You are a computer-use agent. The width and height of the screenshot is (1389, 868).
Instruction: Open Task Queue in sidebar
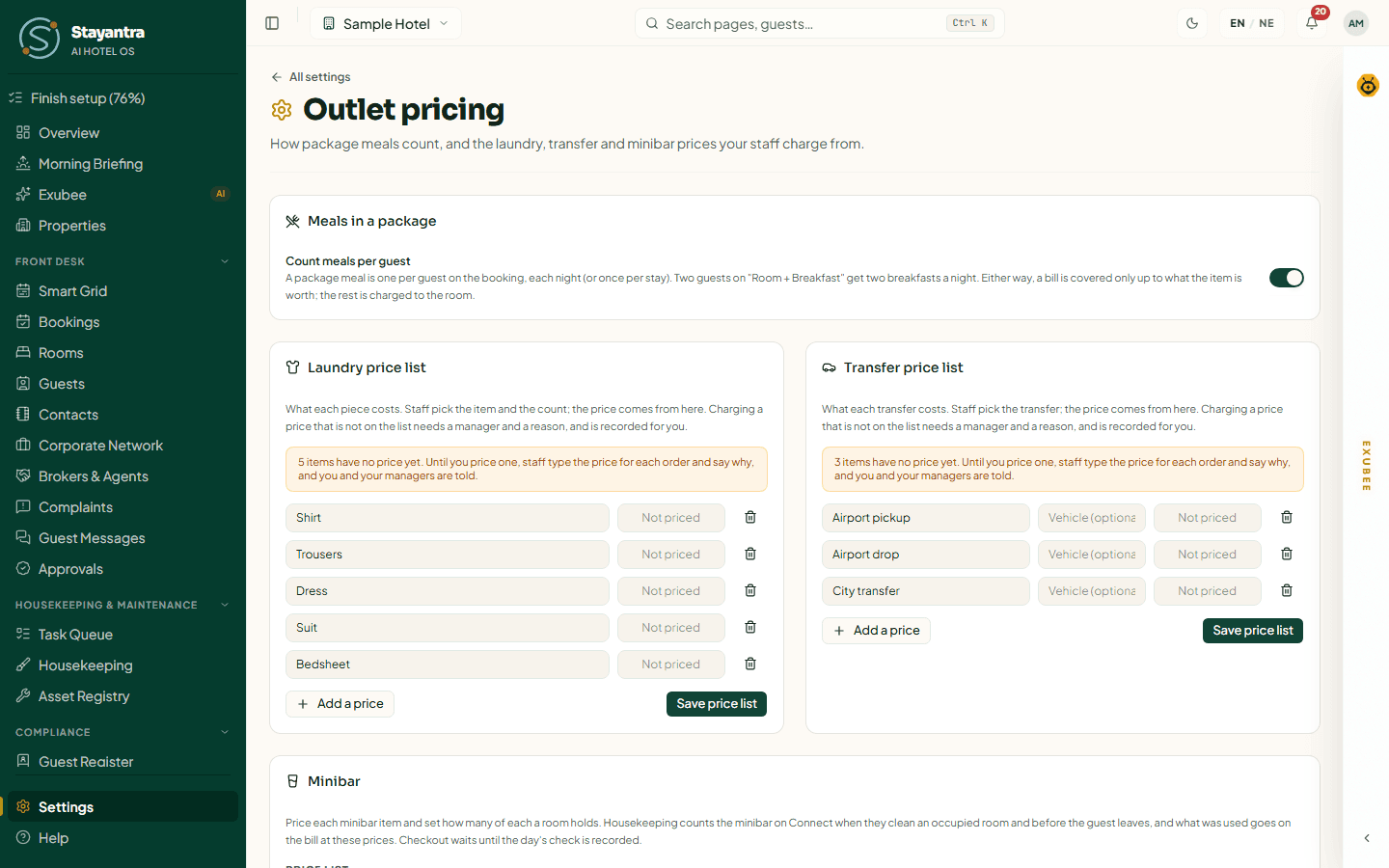(x=123, y=635)
